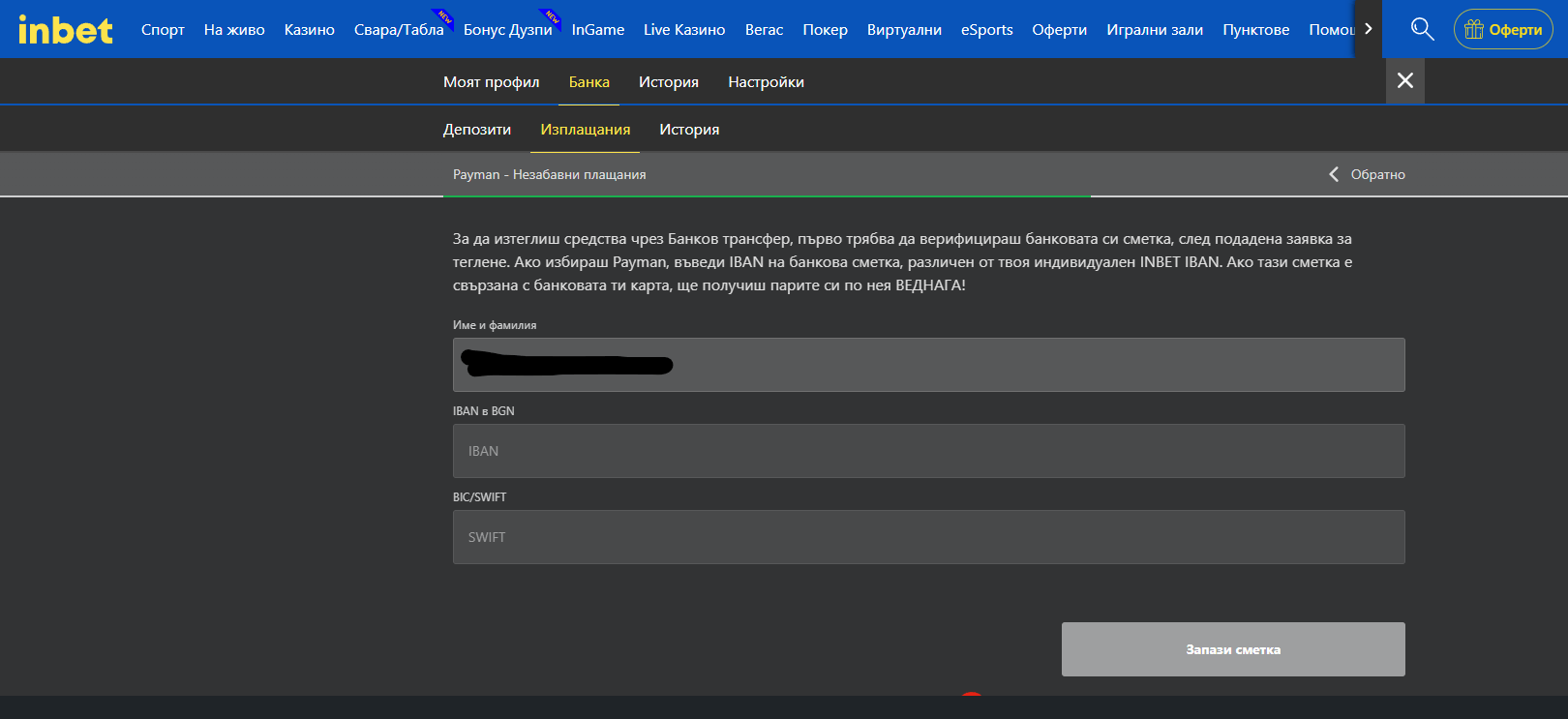The image size is (1568, 719).
Task: Open Live Казино
Action: pyautogui.click(x=684, y=30)
